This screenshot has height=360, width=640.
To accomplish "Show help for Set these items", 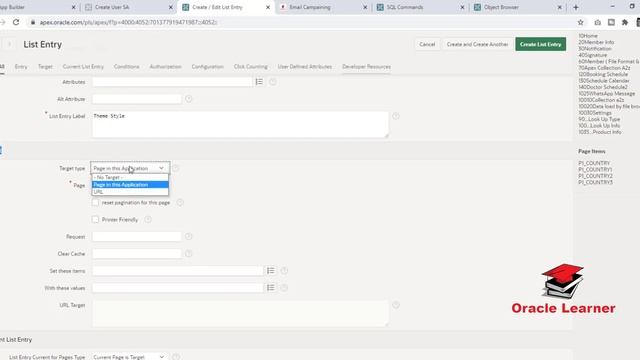I will [x=284, y=271].
